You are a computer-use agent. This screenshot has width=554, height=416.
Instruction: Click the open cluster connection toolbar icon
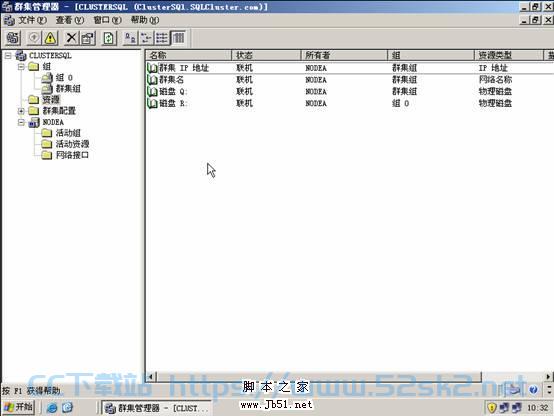[13, 38]
